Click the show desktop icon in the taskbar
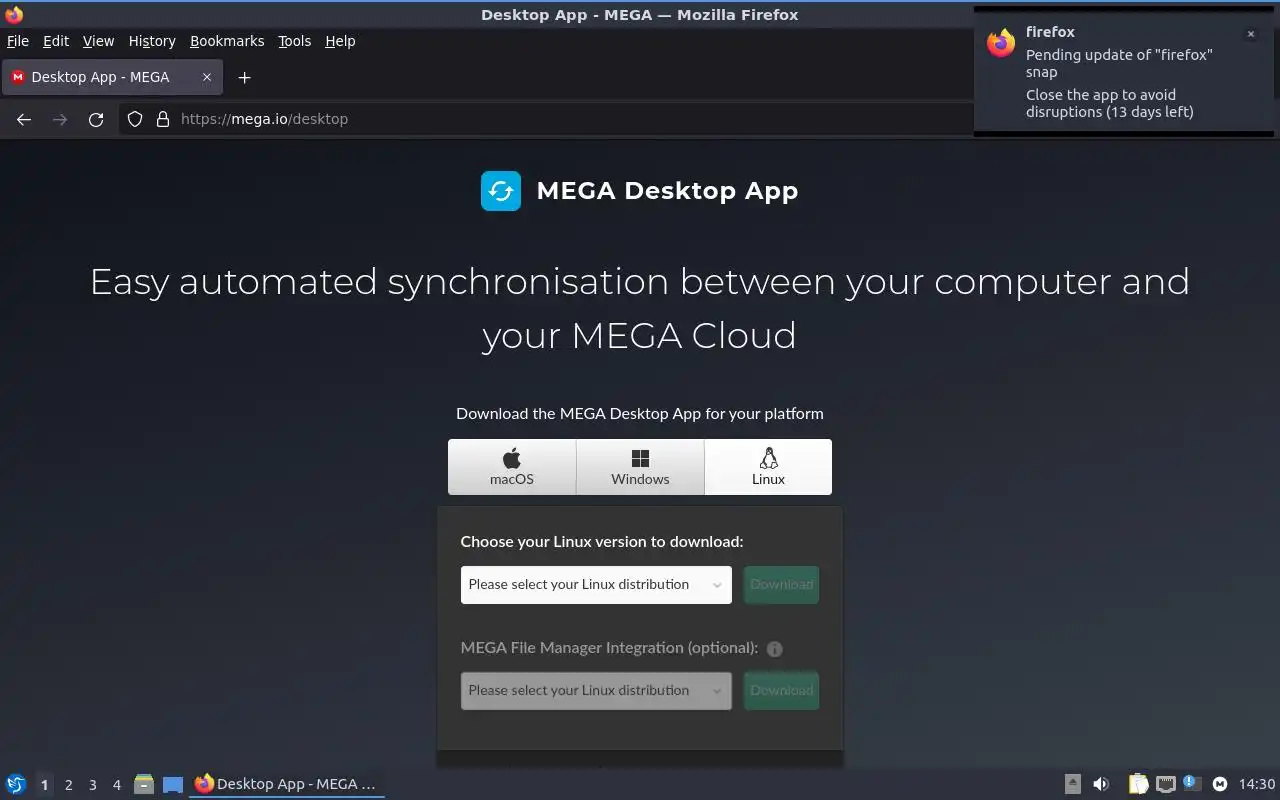Image resolution: width=1280 pixels, height=800 pixels. (x=173, y=784)
